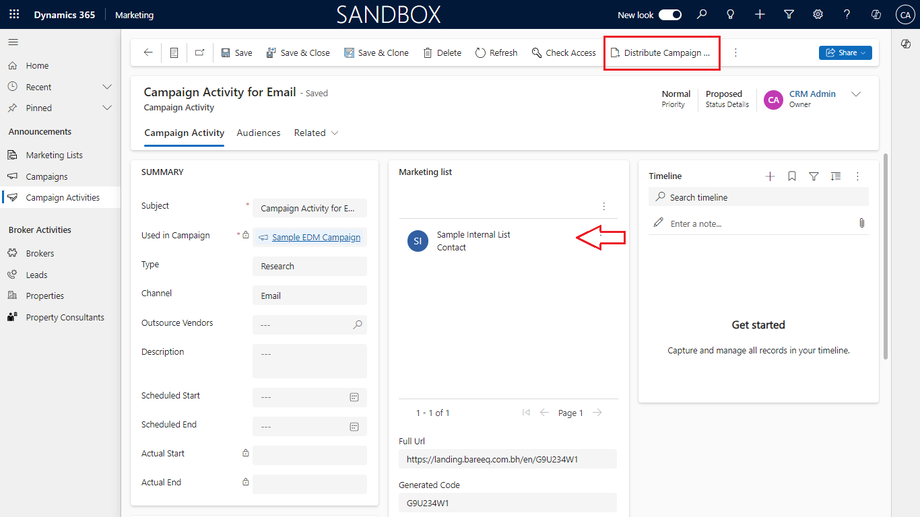Click the attach file paperclip icon in note box

point(862,223)
